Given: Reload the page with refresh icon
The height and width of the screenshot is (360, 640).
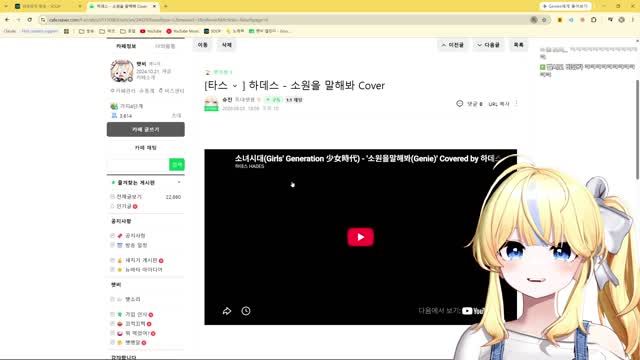Looking at the screenshot, I should click(30, 20).
